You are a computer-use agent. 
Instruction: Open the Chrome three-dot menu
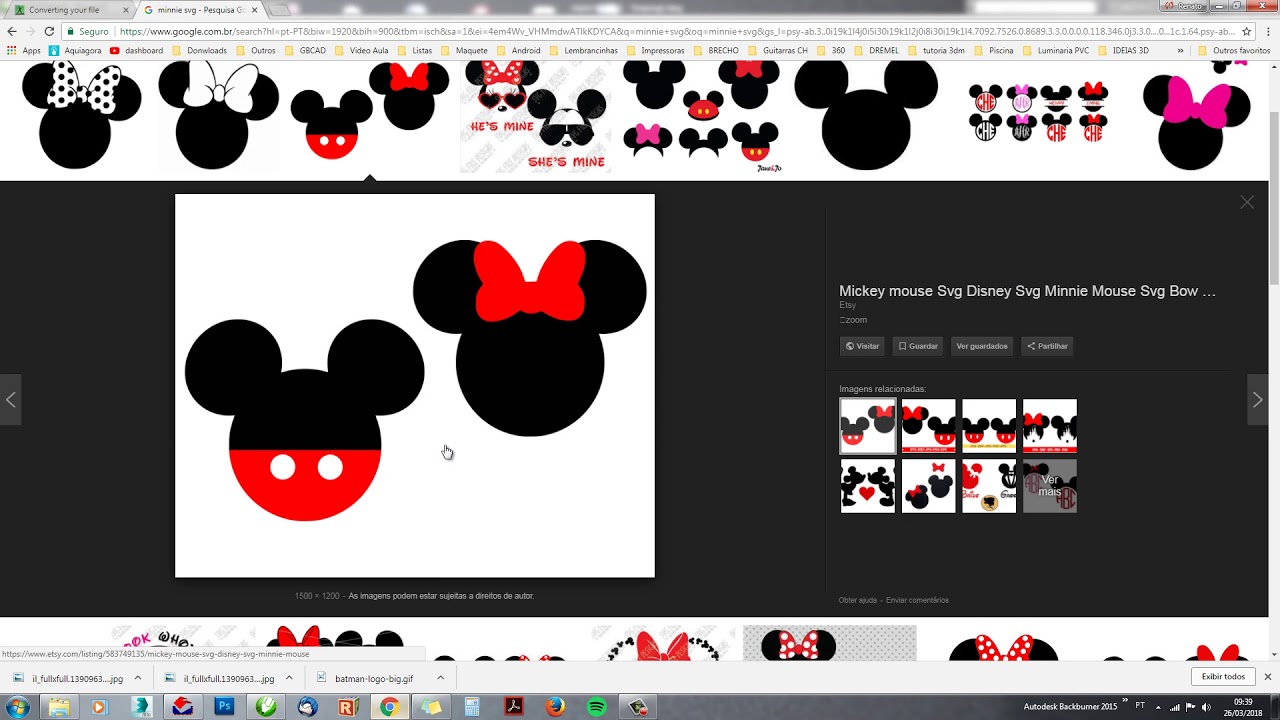click(x=1267, y=31)
